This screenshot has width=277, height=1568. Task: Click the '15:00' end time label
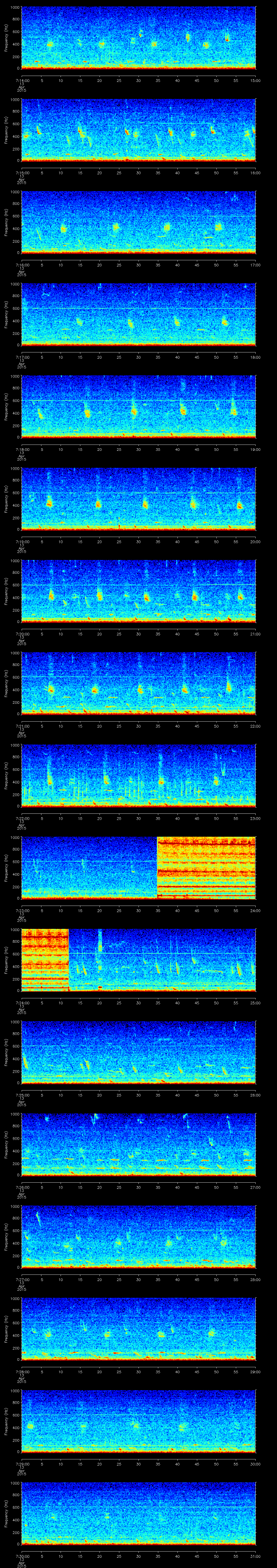coord(255,80)
